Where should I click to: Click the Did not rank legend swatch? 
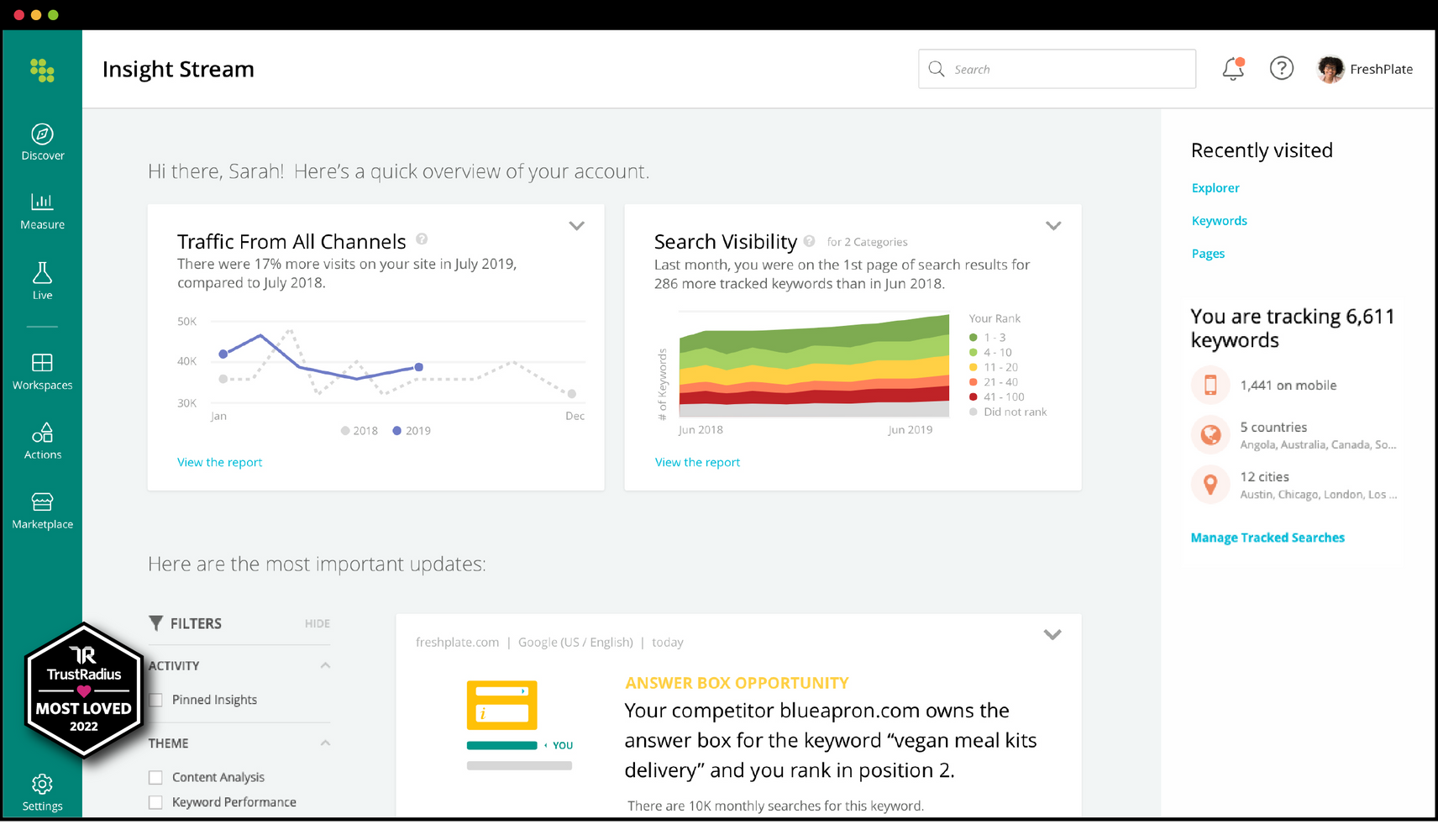click(974, 412)
